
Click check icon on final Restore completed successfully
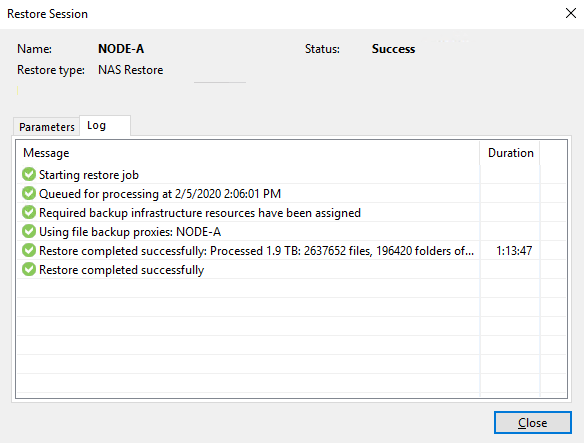(29, 269)
